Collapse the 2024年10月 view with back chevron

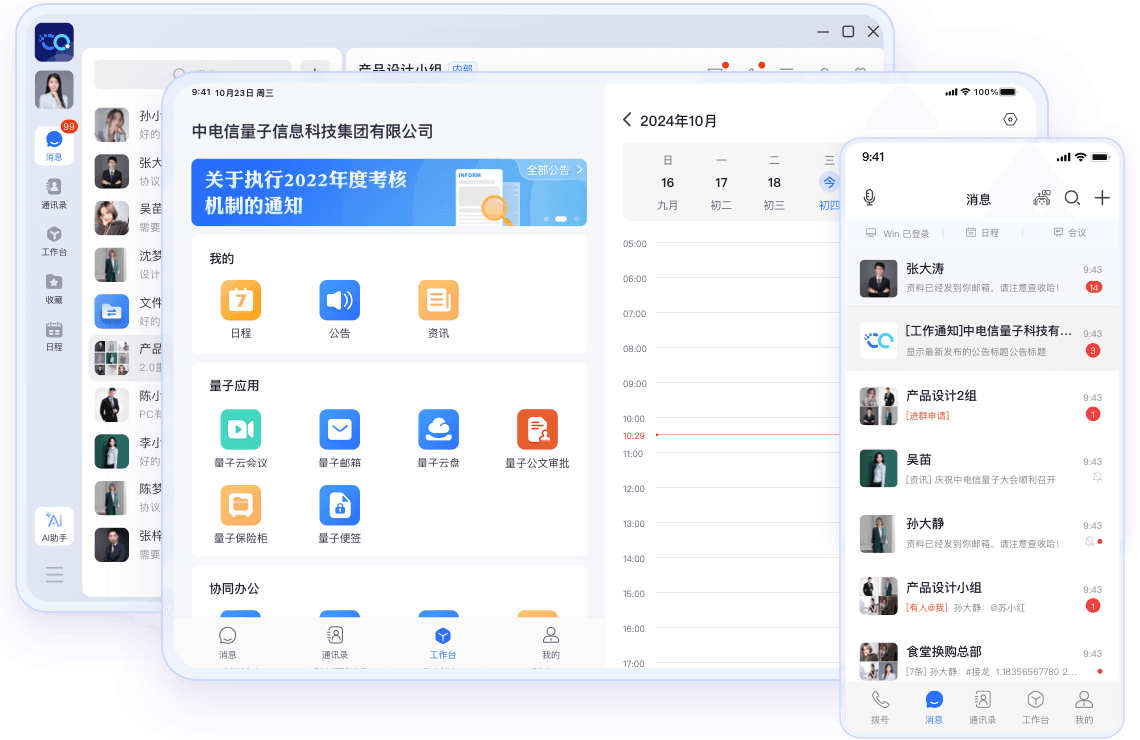click(629, 119)
